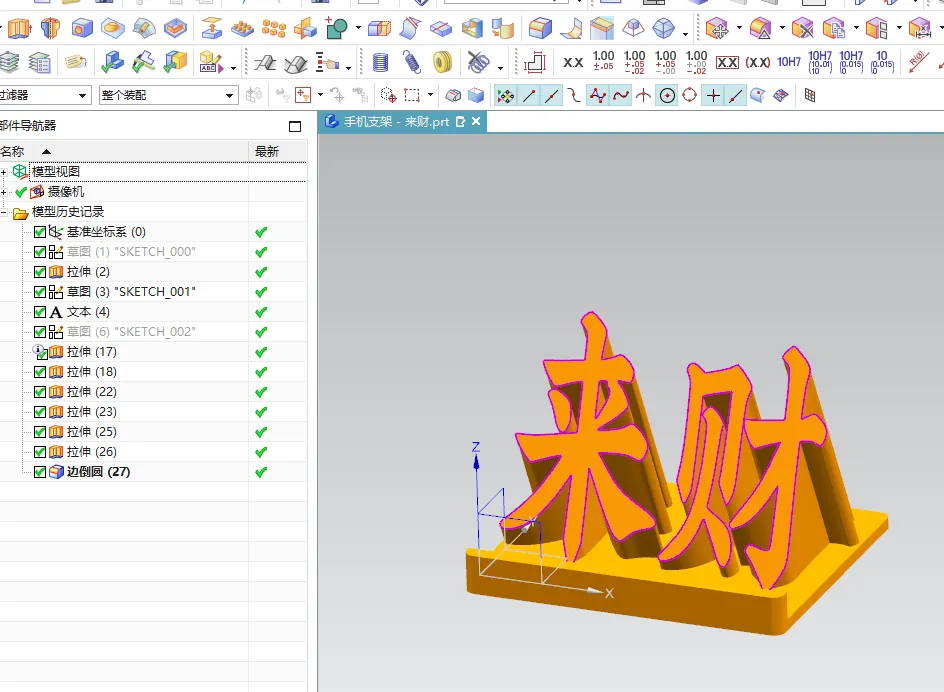
Task: Select the 草图 (6) "SKETCH_002" row
Action: click(x=153, y=332)
